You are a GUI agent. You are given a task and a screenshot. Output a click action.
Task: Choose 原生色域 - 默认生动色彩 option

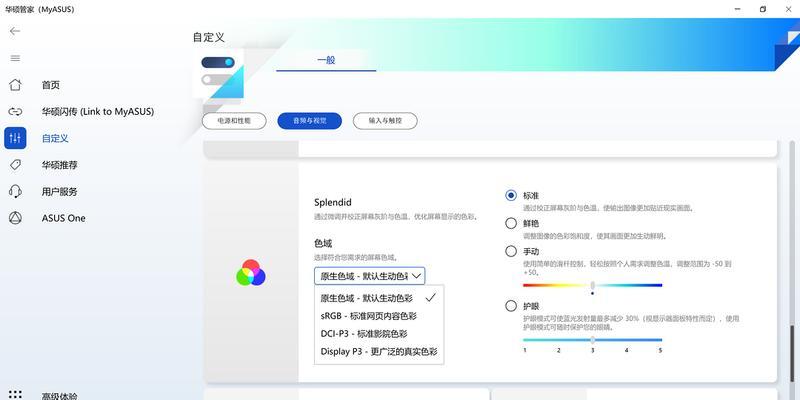pos(379,298)
